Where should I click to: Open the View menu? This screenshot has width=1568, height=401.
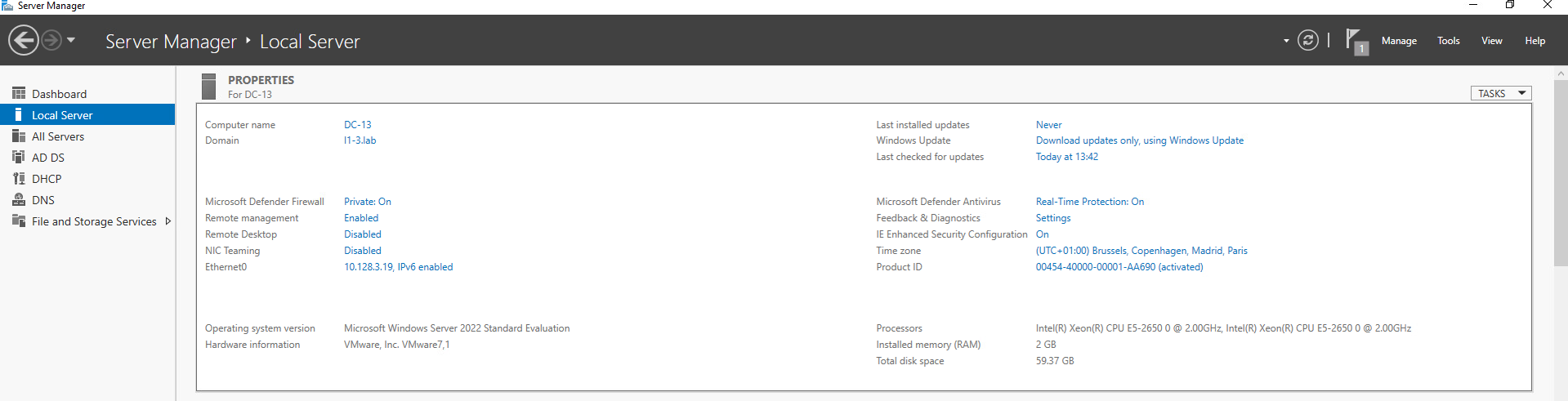click(1491, 41)
